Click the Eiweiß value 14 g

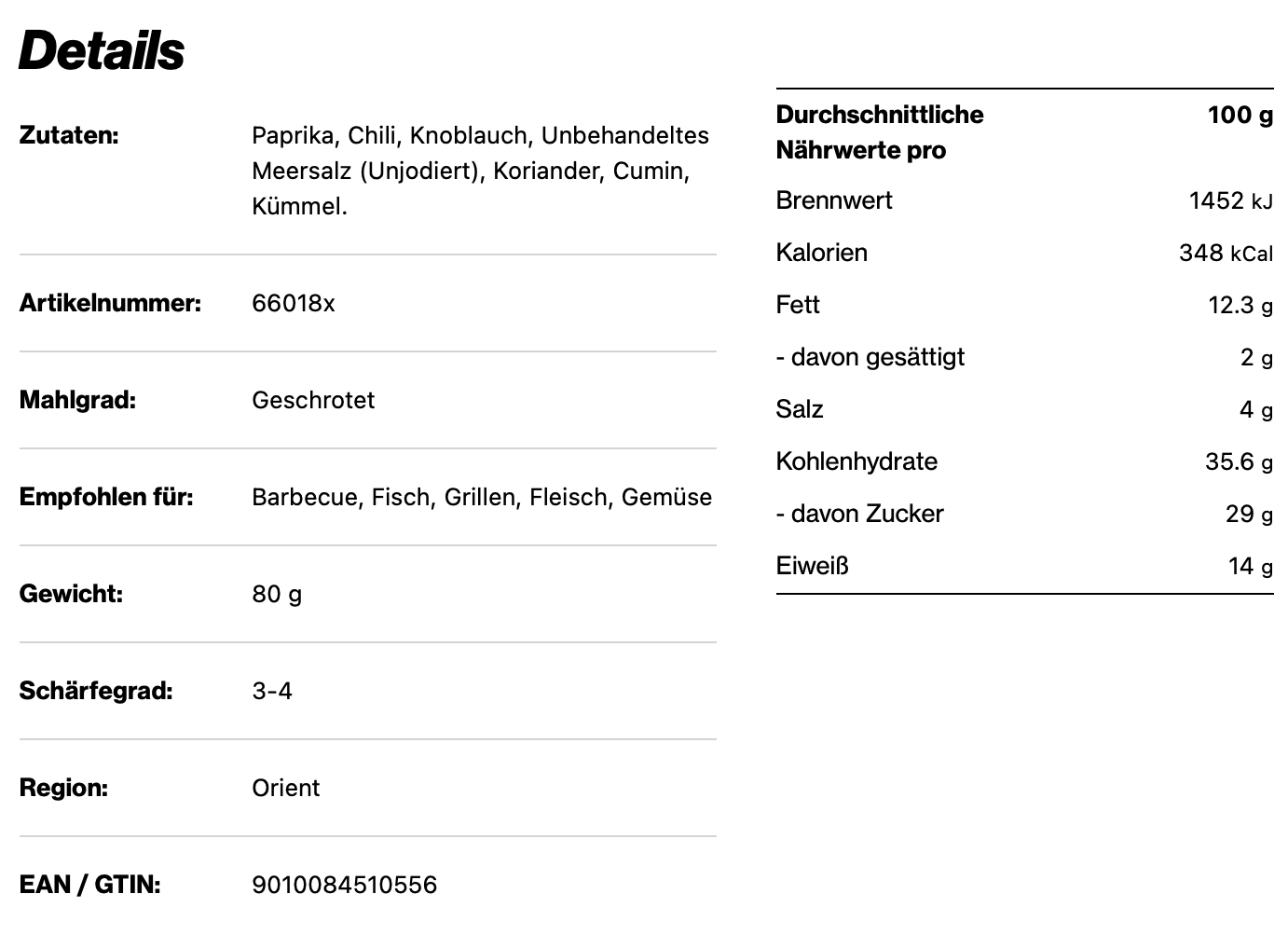1250,566
